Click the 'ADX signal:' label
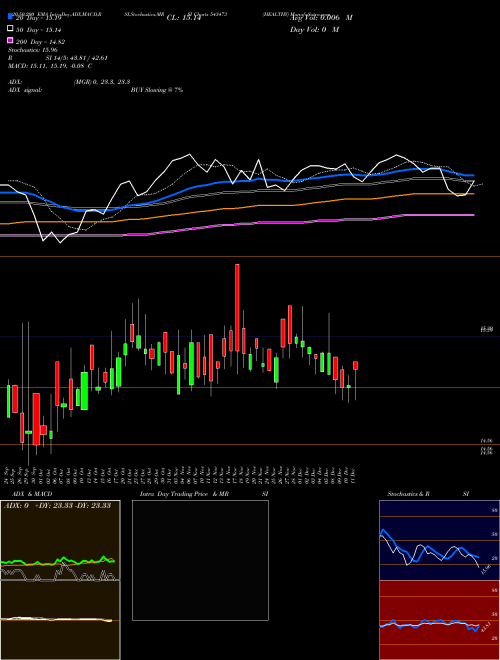 click(x=25, y=90)
